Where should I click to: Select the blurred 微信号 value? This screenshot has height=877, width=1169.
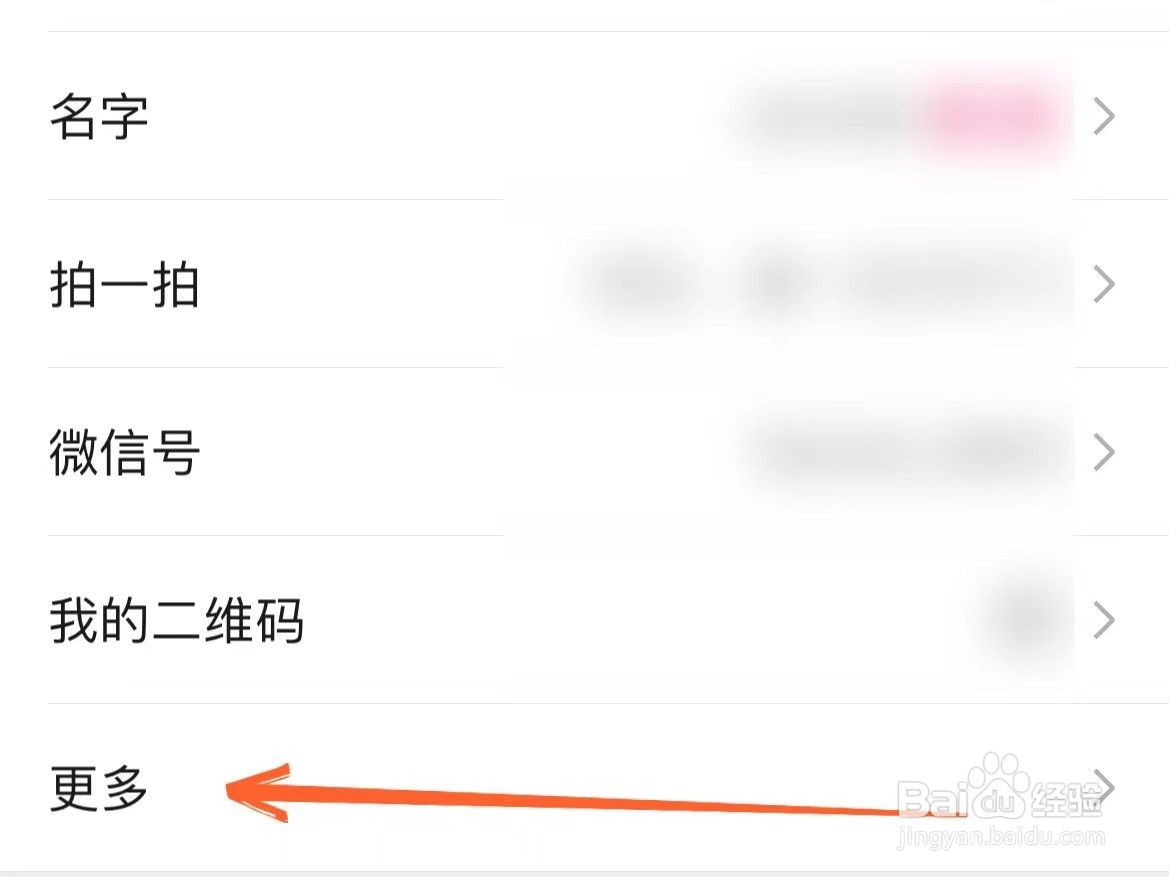[906, 451]
